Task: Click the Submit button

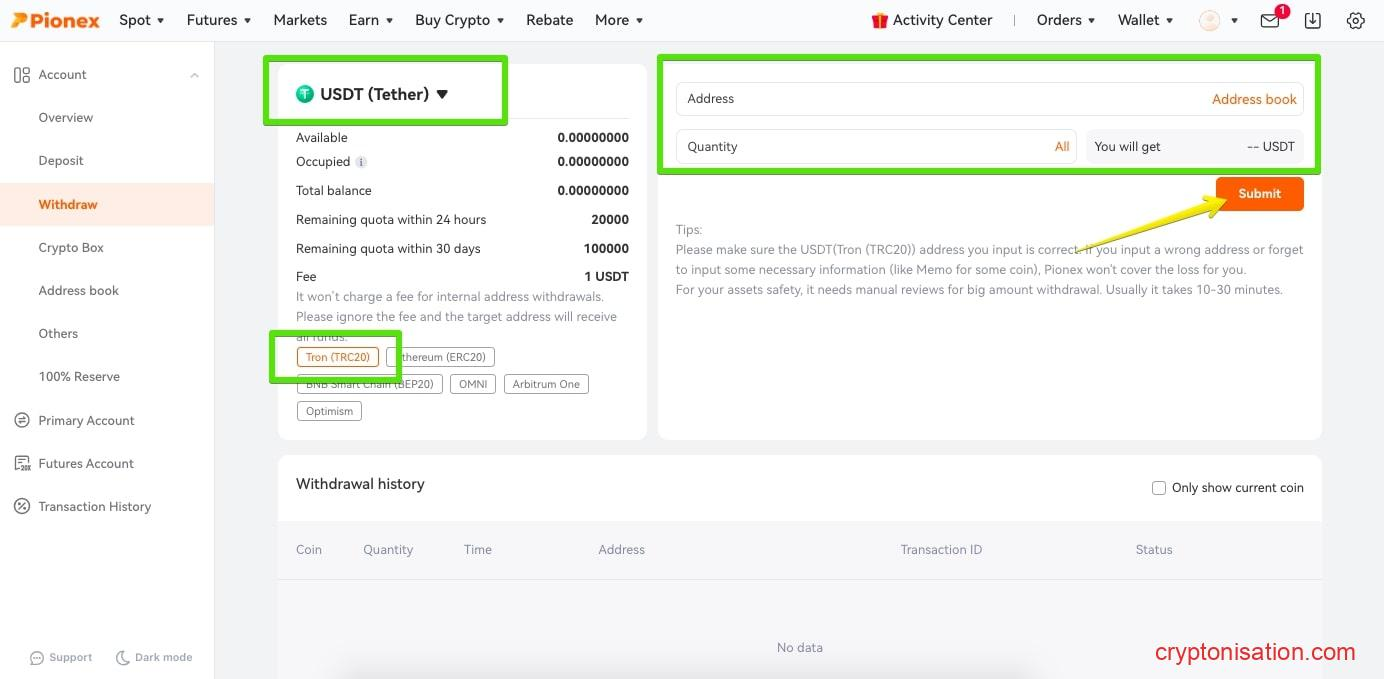Action: [1259, 194]
